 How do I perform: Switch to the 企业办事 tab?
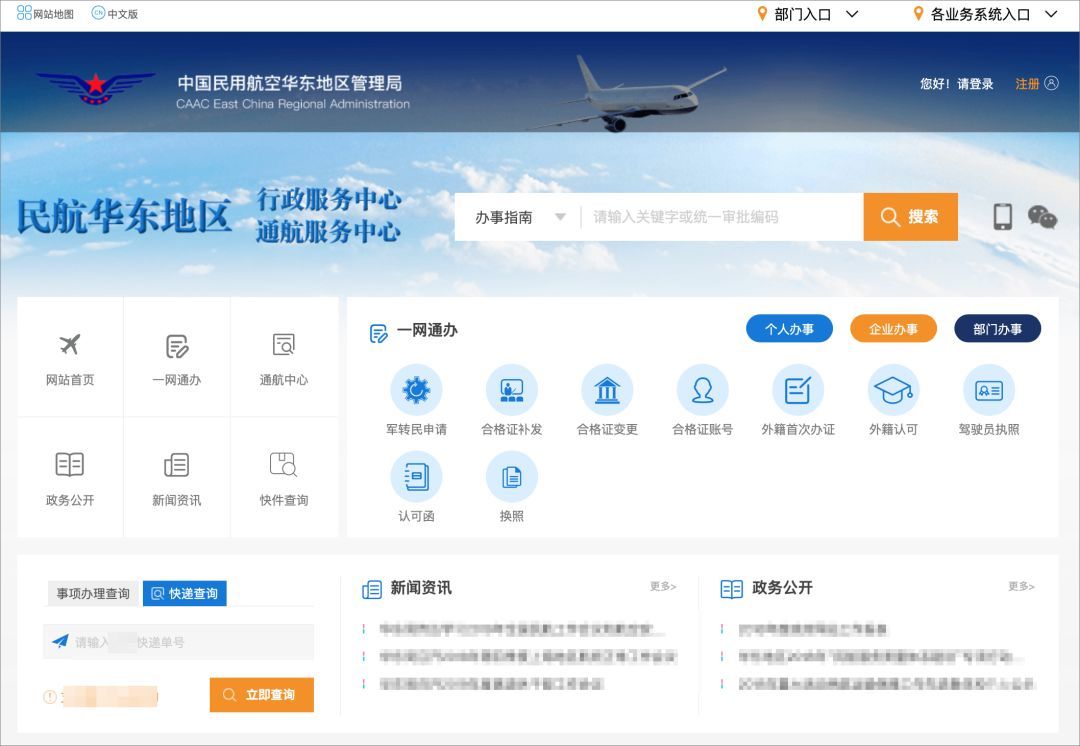[893, 328]
